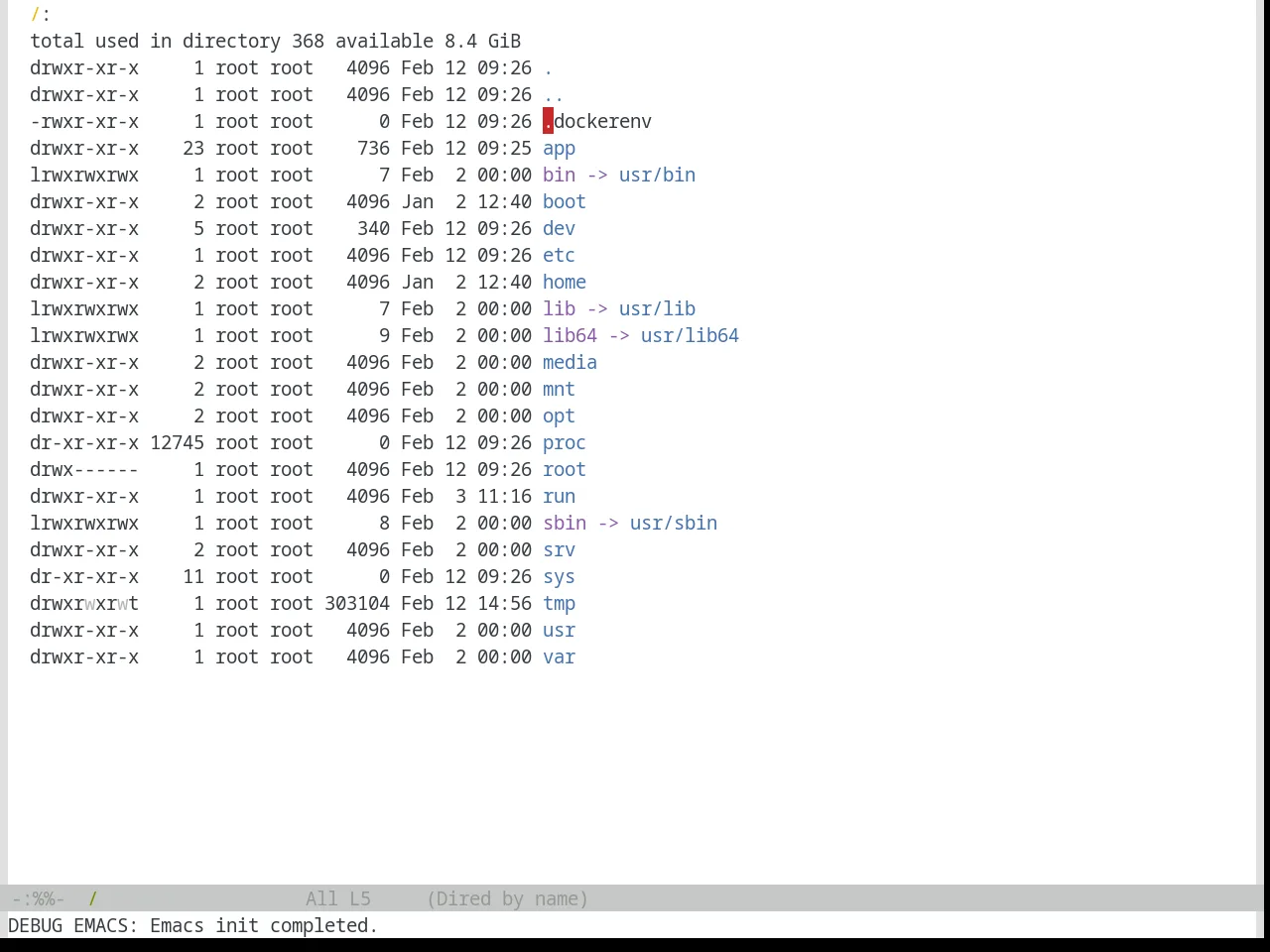Open the .dockerenv file entry

[x=597, y=122]
